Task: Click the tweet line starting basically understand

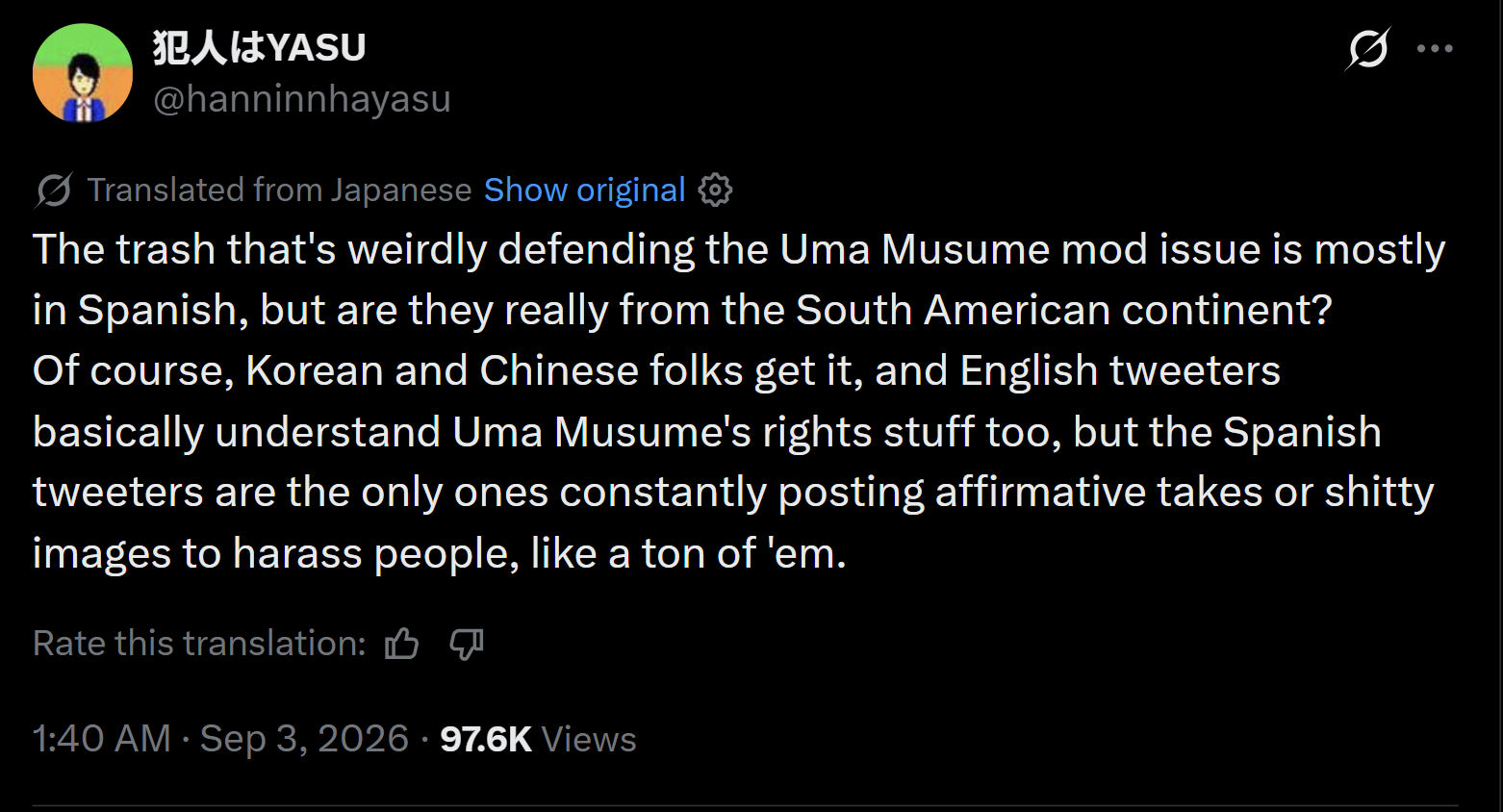Action: [707, 432]
